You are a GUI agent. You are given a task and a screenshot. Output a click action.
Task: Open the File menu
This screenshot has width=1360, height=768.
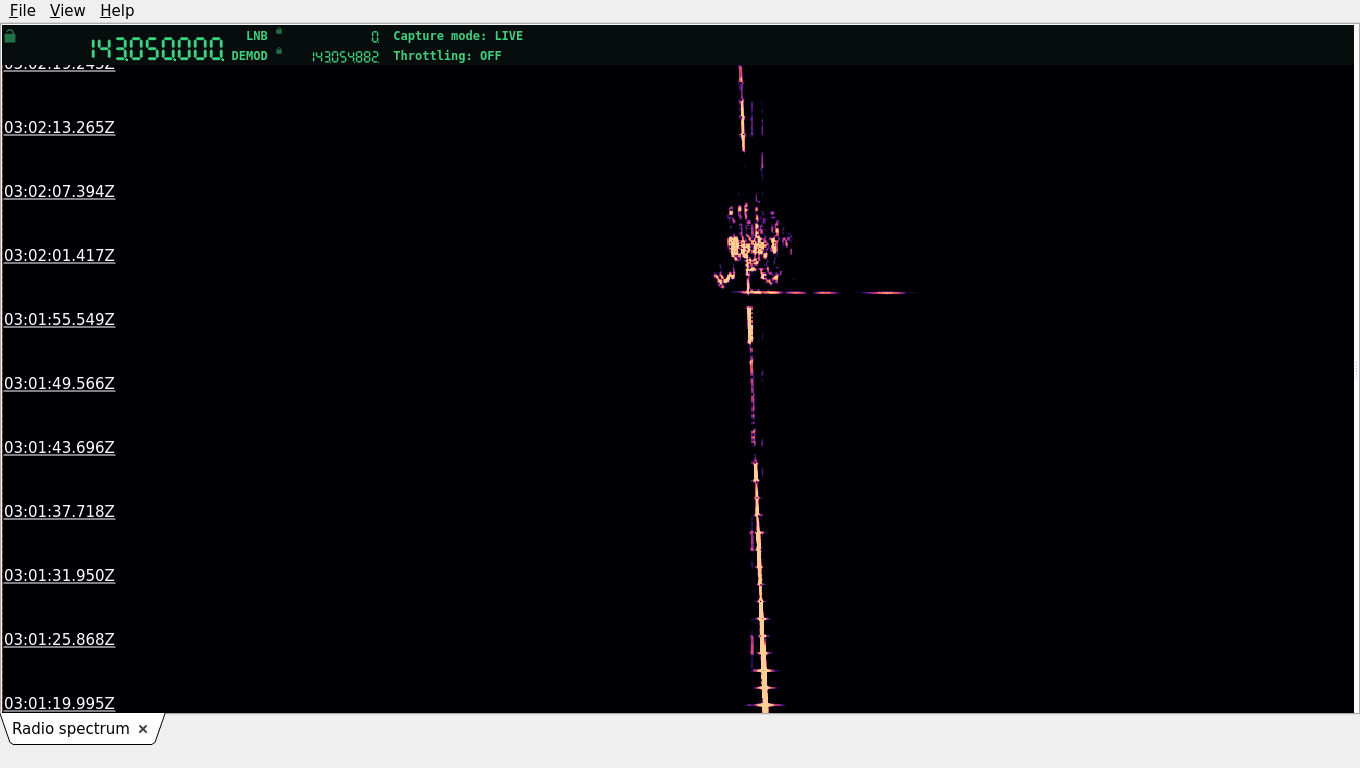(22, 10)
